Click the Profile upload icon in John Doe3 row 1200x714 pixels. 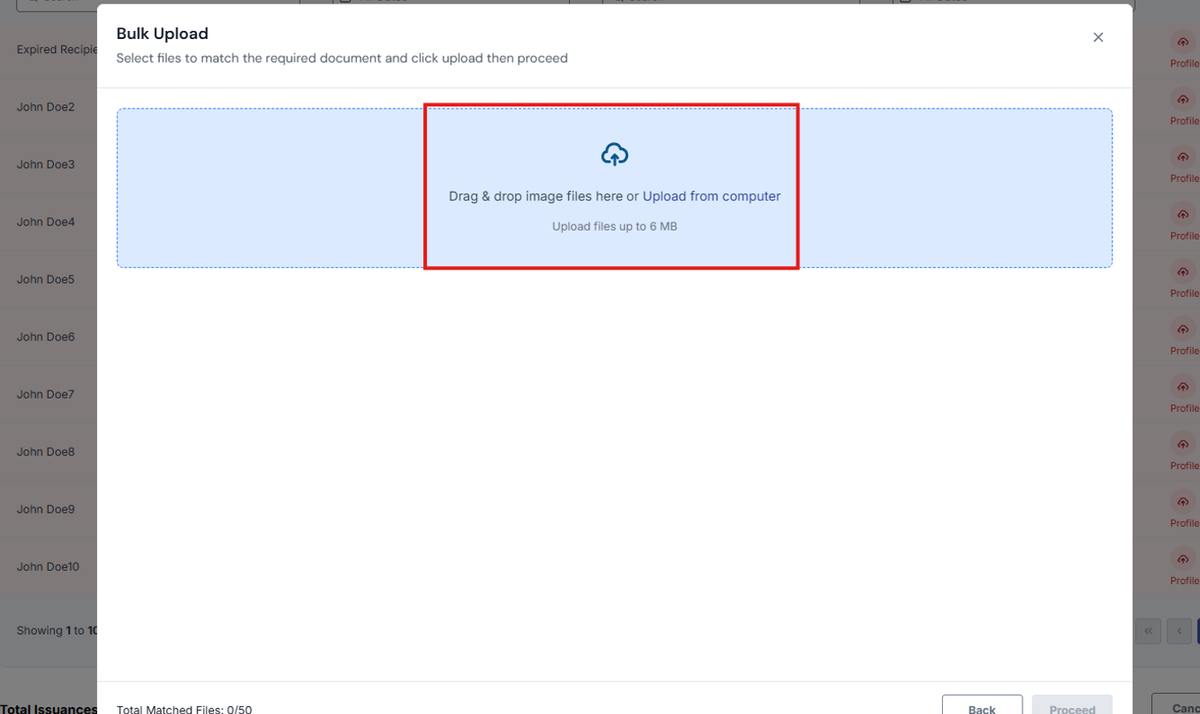click(x=1183, y=157)
